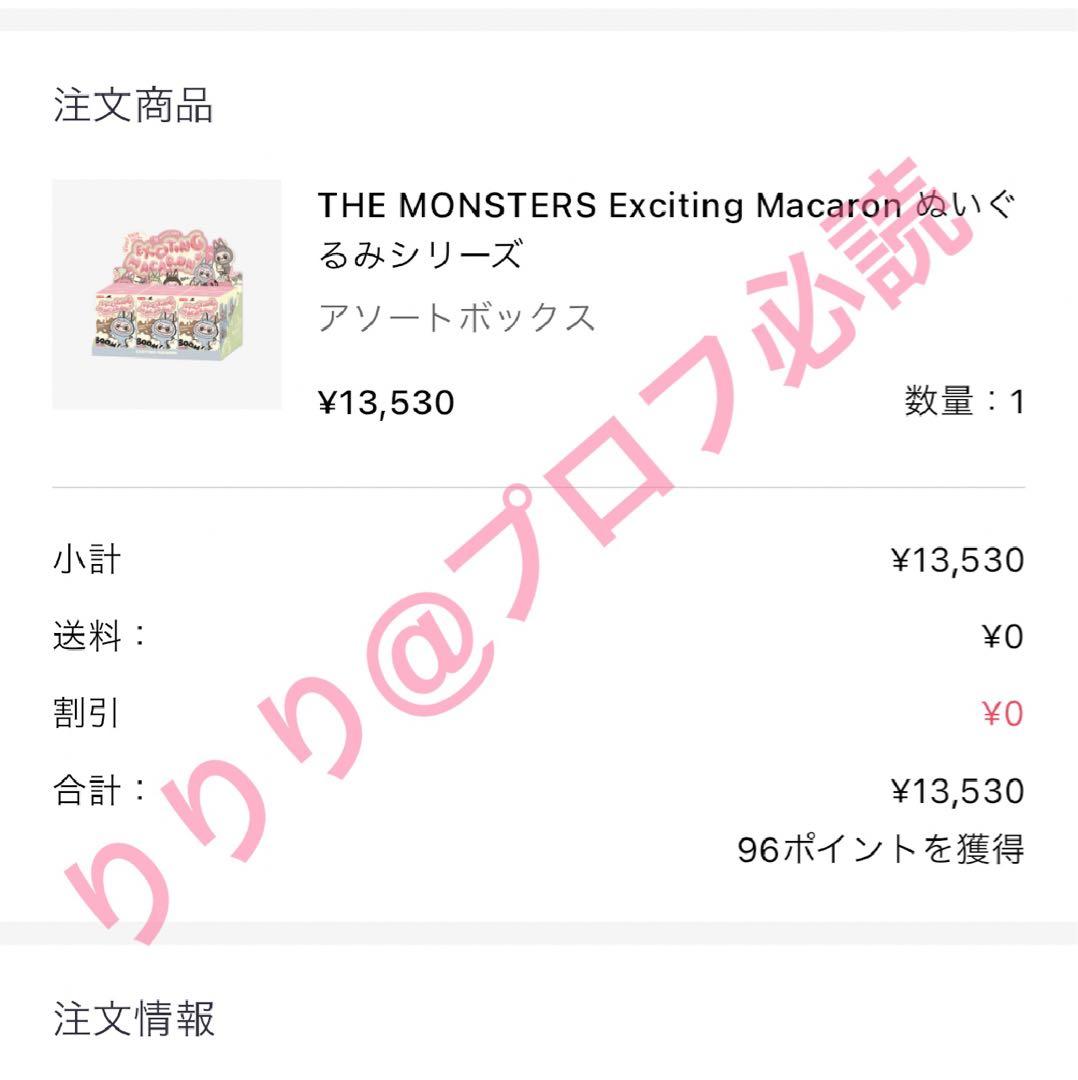This screenshot has height=1080, width=1078.
Task: Click the total amount ¥13,530
Action: (x=957, y=791)
